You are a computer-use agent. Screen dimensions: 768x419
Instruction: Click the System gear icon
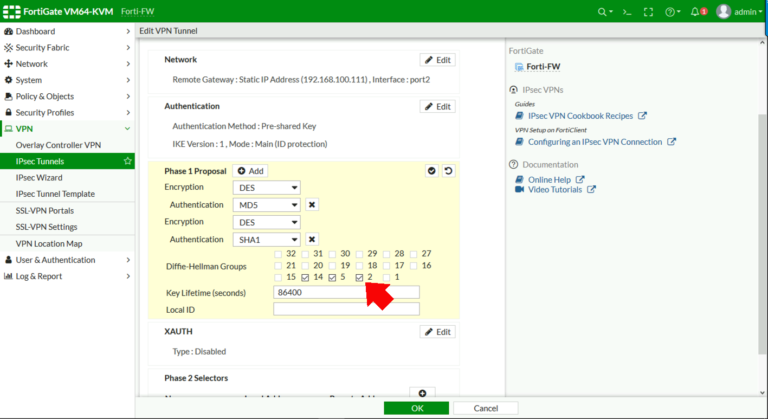[x=8, y=80]
